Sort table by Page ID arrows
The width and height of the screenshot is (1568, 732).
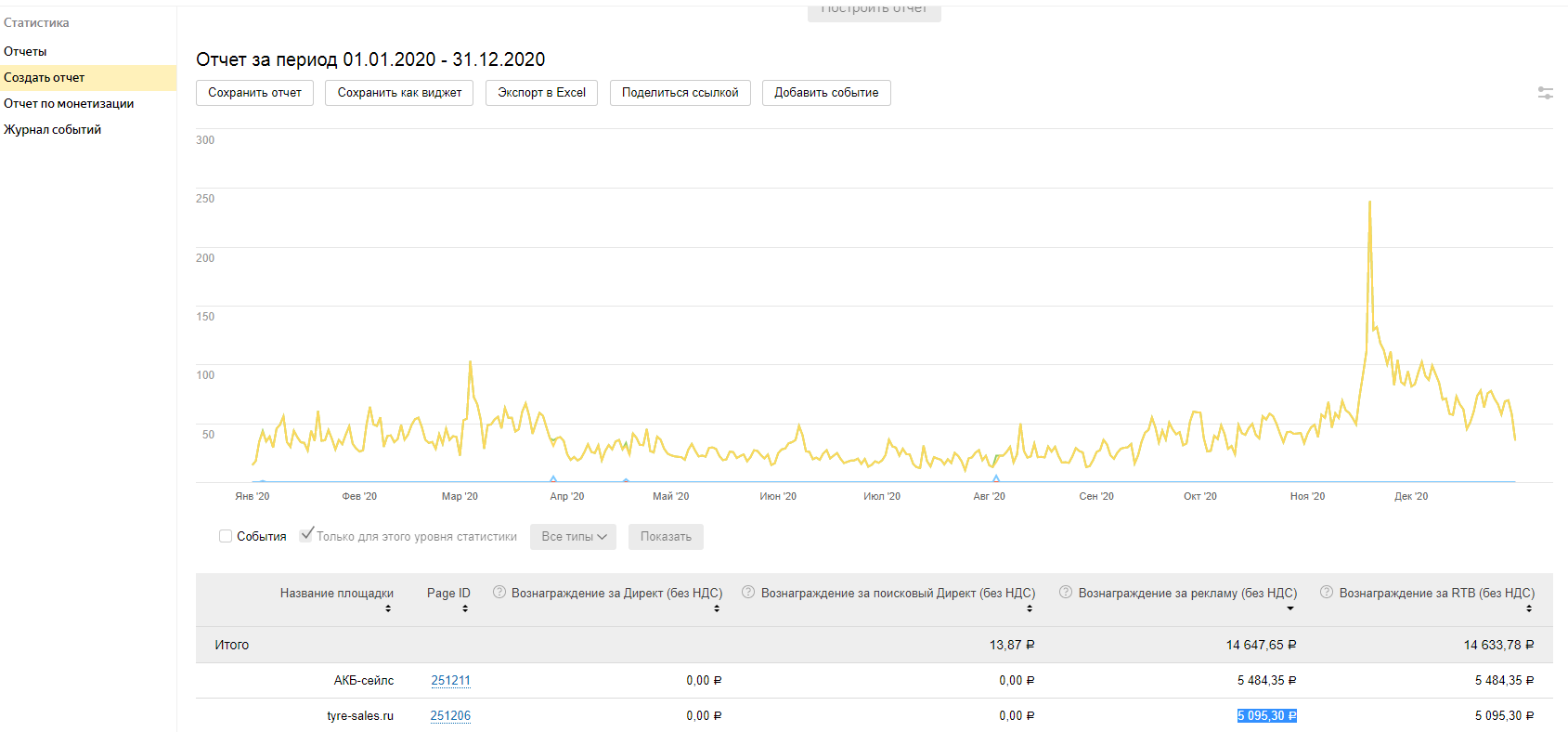point(465,609)
